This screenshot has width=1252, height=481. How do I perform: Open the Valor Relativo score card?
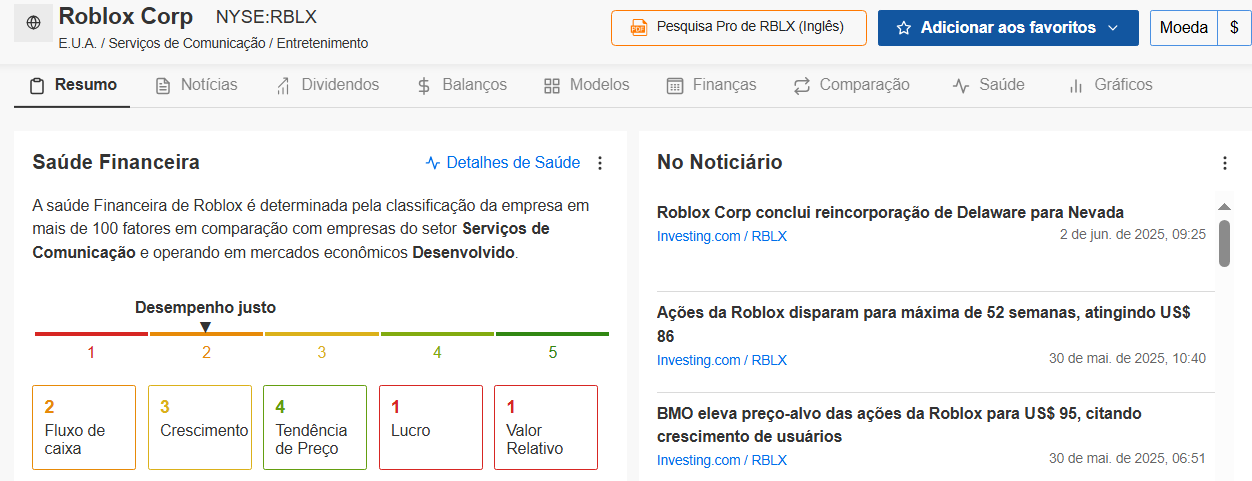tap(546, 428)
